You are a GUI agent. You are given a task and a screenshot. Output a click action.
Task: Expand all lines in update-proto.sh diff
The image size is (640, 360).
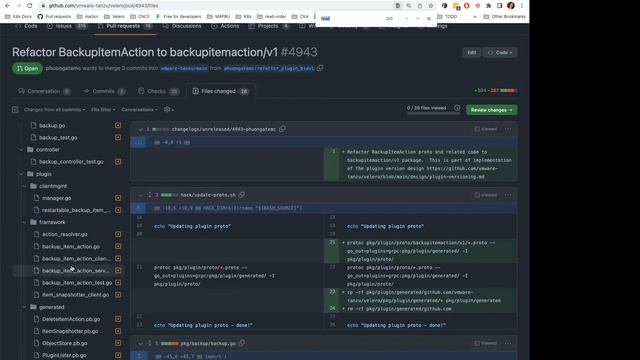[150, 195]
